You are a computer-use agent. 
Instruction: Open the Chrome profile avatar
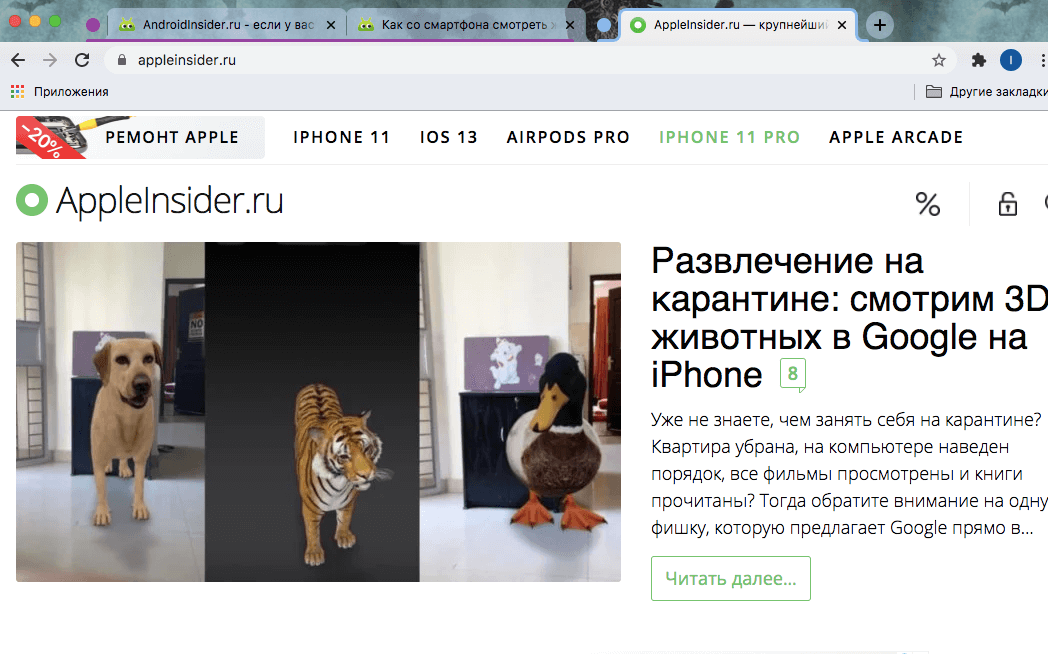point(1011,60)
